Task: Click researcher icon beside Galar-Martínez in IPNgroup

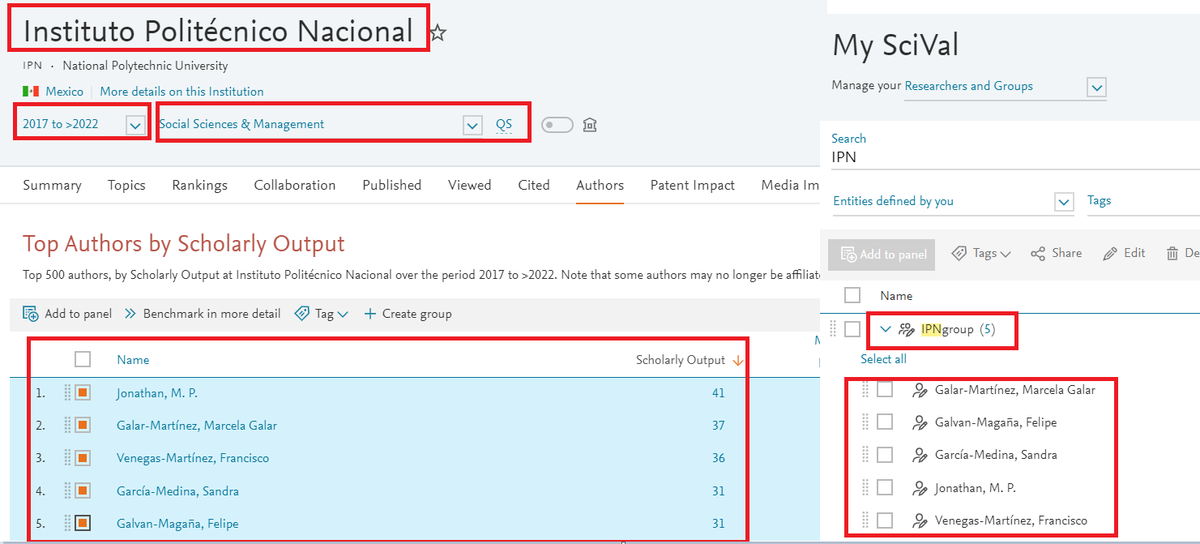Action: tap(920, 390)
